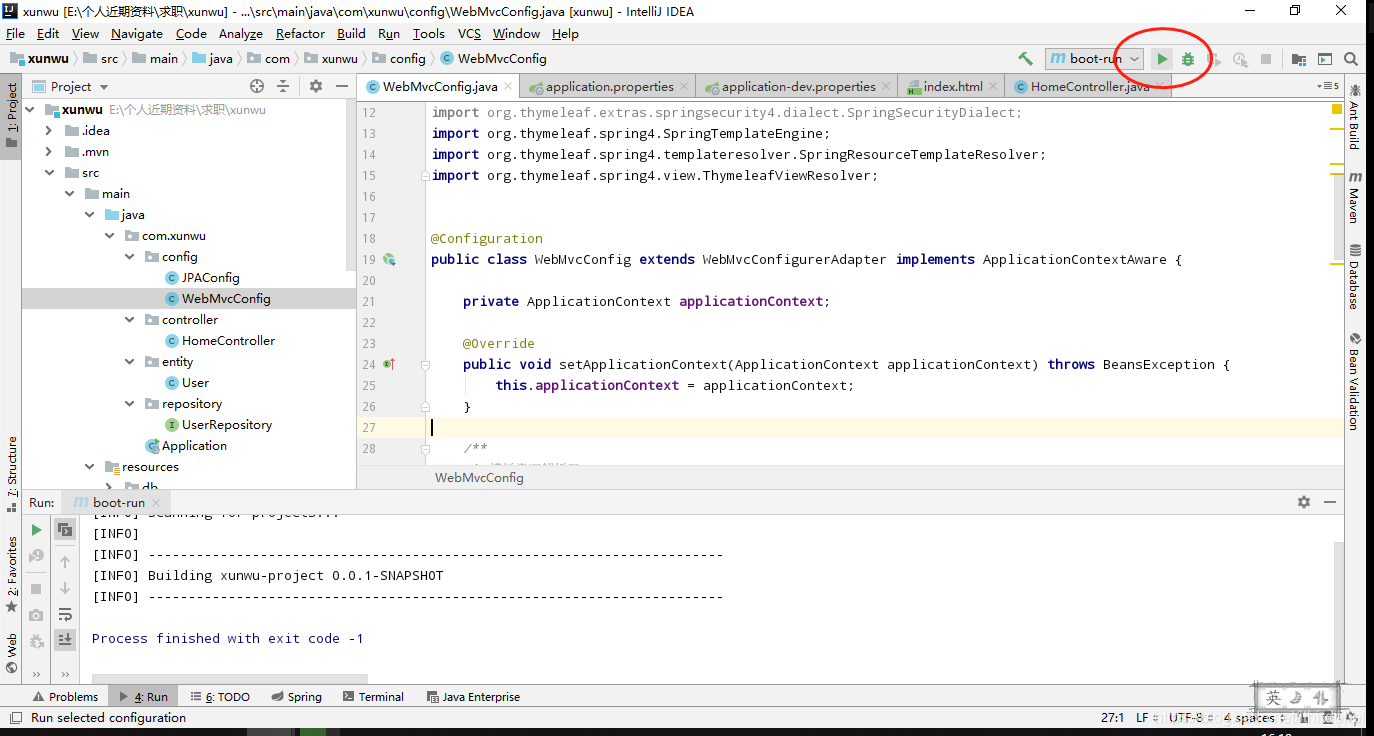Viewport: 1374px width, 736px height.
Task: Click the down arrow in Run panel
Action: [65, 588]
